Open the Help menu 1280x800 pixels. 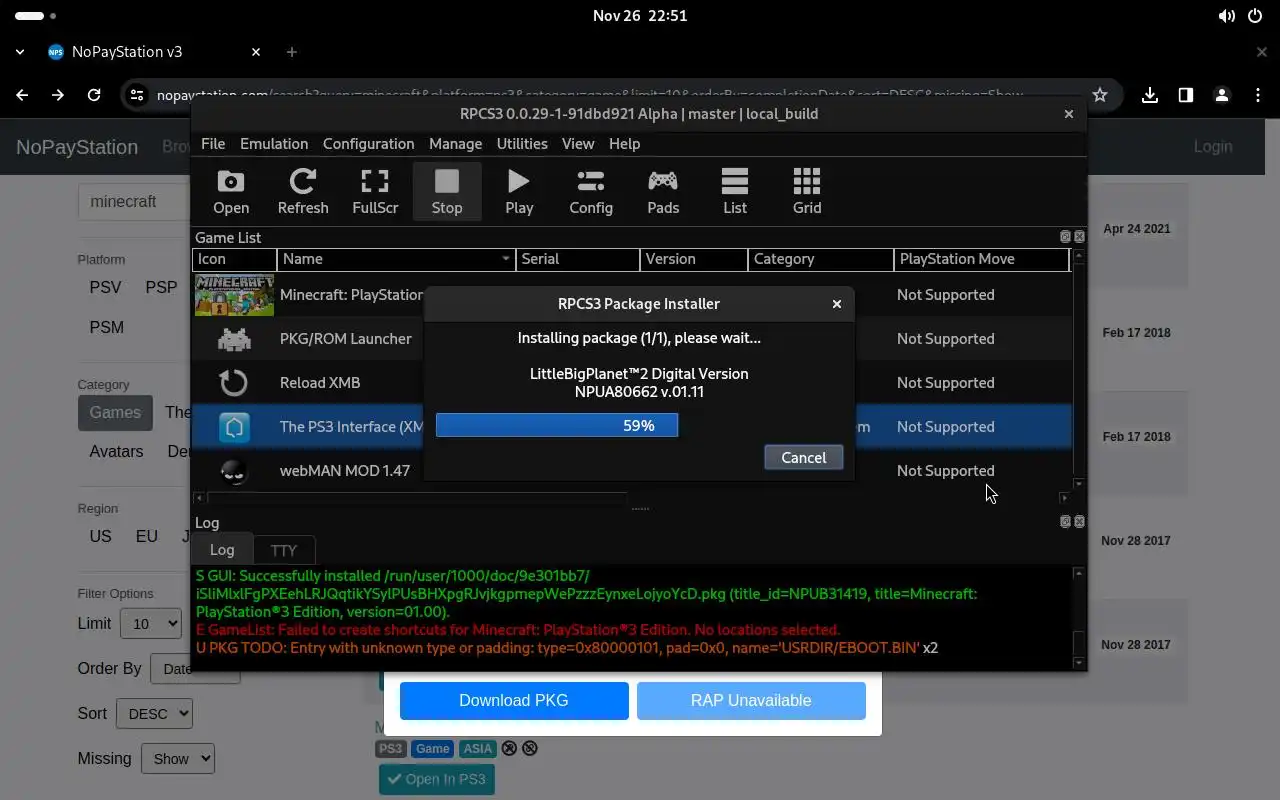coord(624,144)
